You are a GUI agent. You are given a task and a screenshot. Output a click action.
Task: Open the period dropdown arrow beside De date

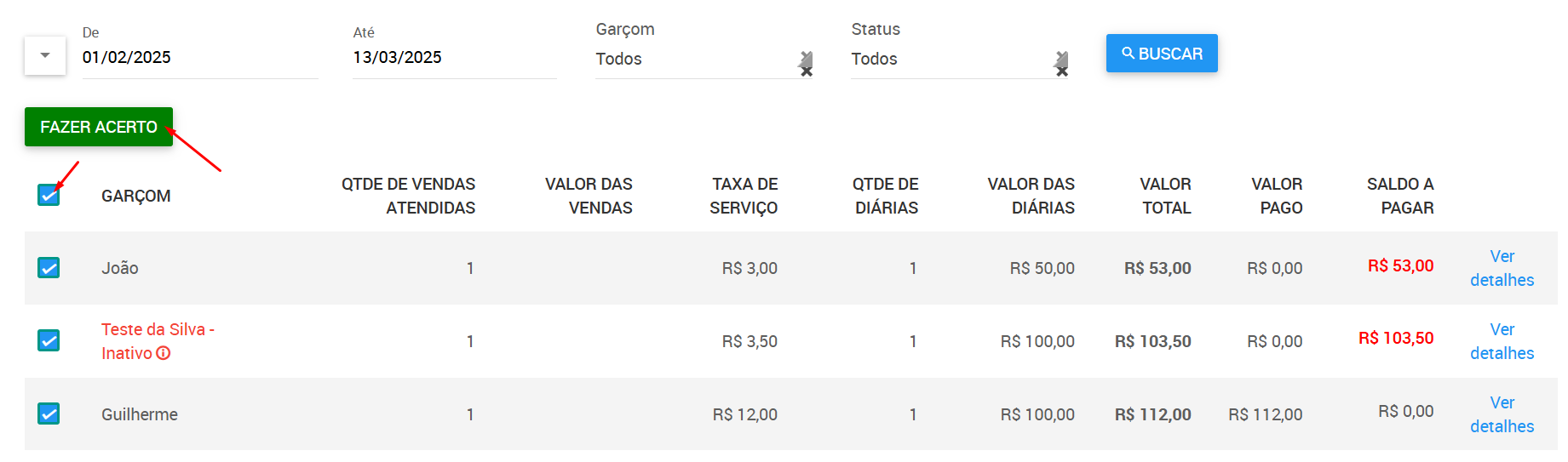tap(45, 55)
